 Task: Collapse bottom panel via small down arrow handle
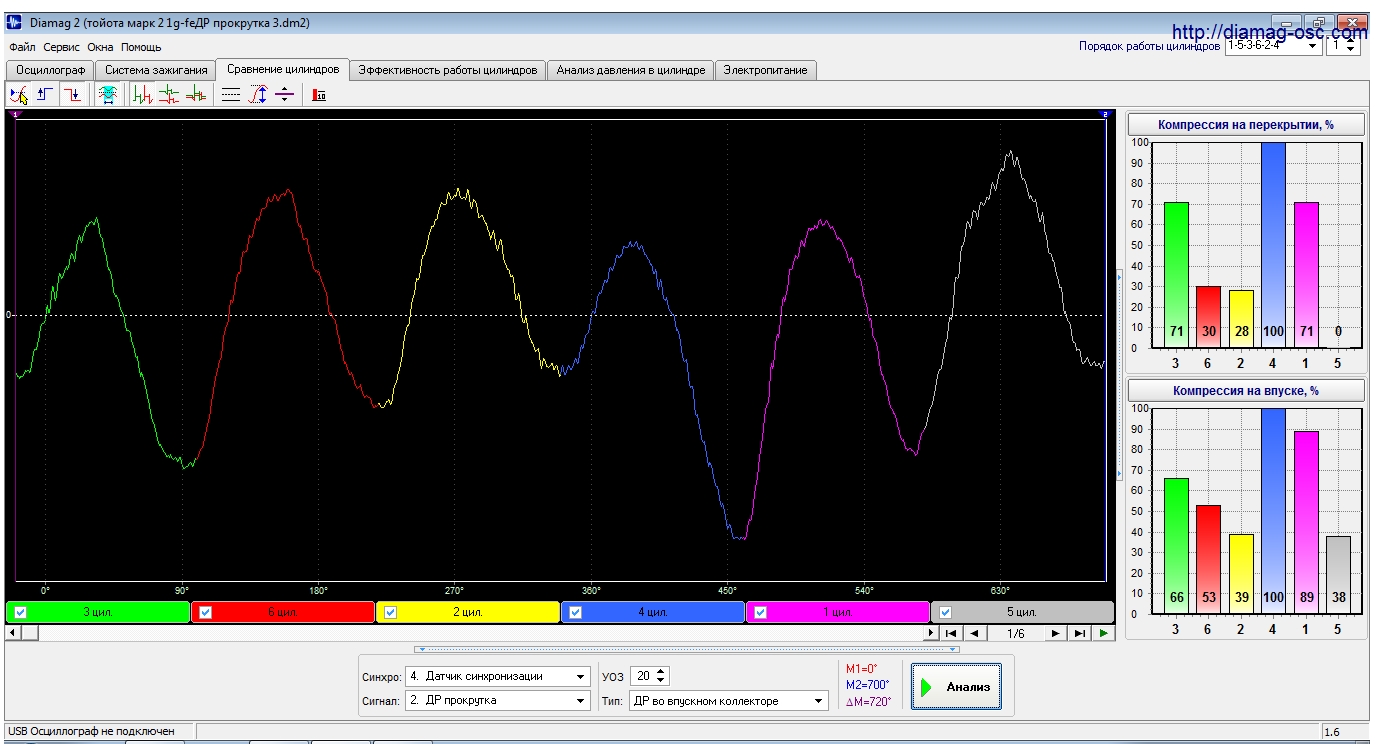point(687,649)
